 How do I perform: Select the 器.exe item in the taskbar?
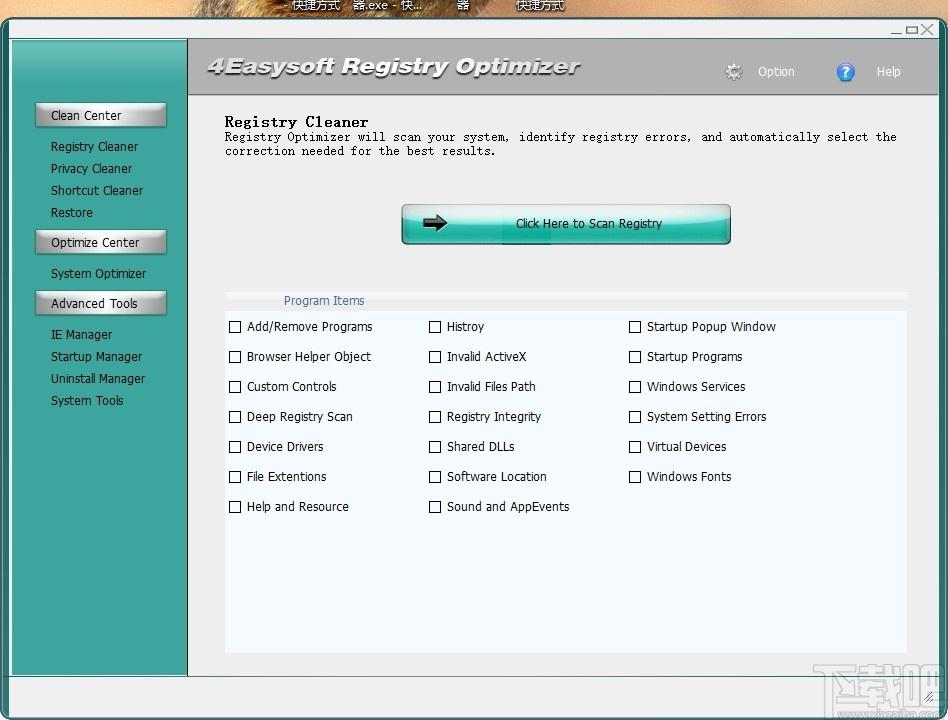click(x=386, y=6)
